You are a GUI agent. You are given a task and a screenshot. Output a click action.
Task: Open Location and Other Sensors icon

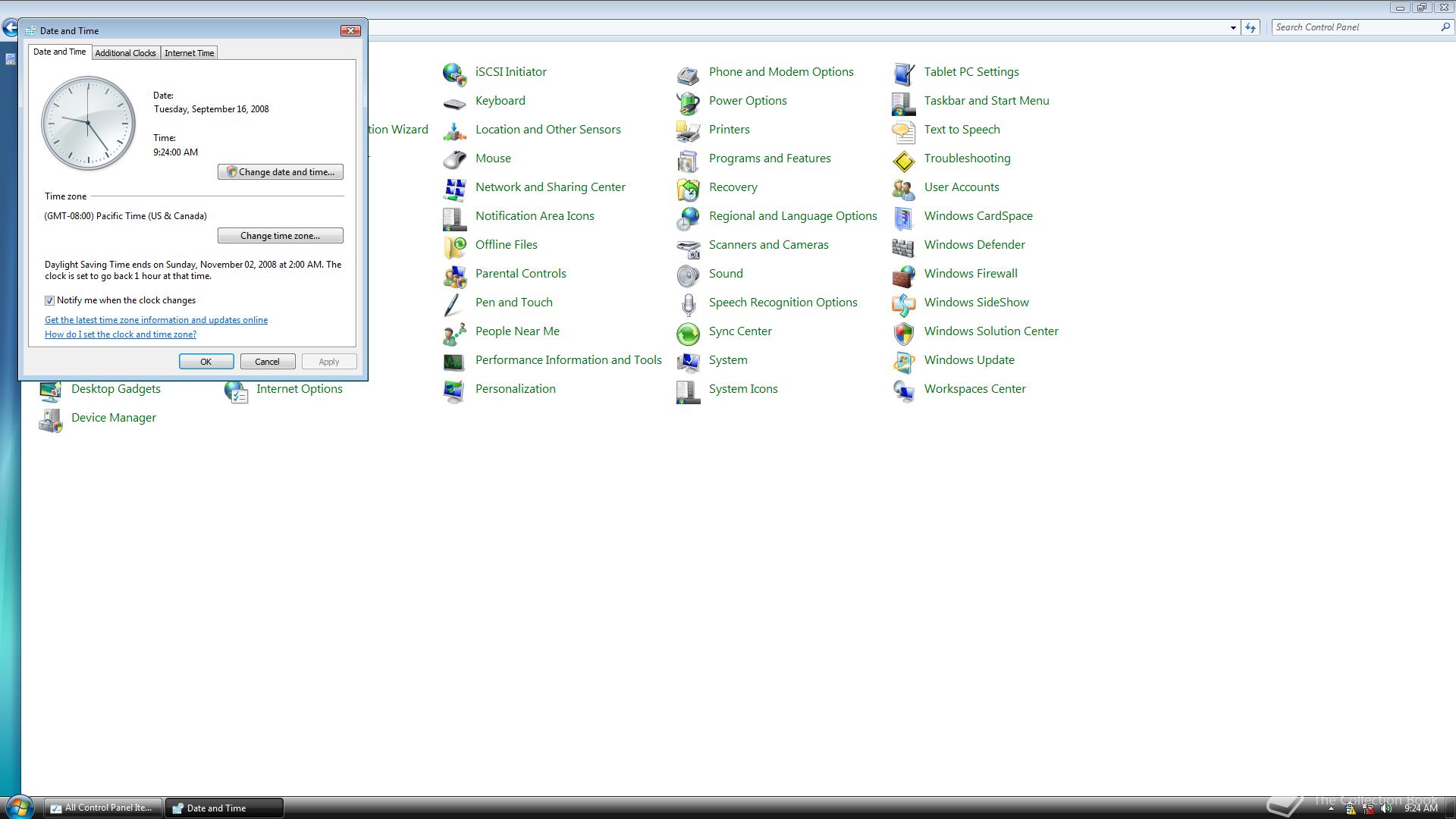[454, 130]
